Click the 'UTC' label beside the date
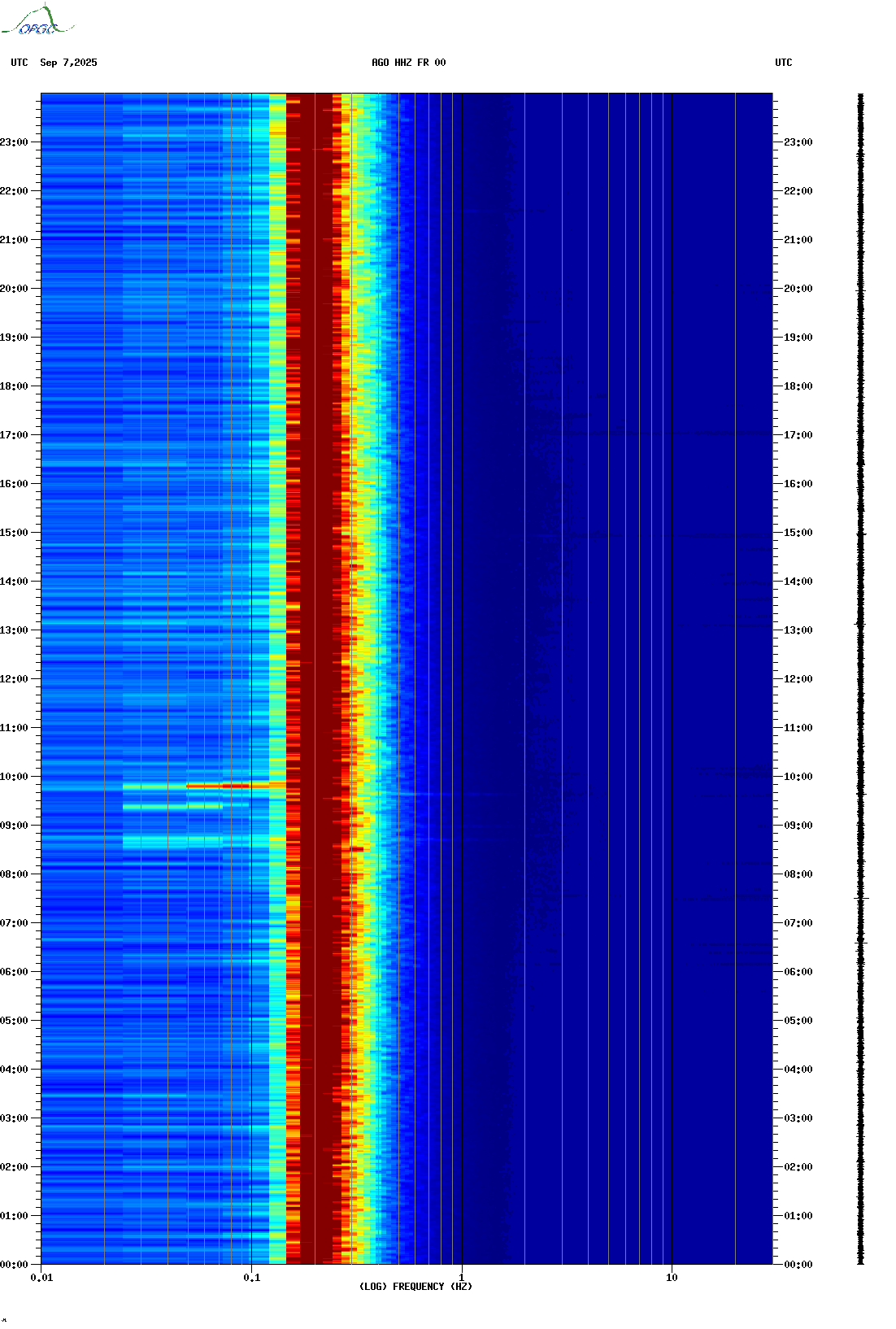This screenshot has height=1329, width=896. pos(20,63)
